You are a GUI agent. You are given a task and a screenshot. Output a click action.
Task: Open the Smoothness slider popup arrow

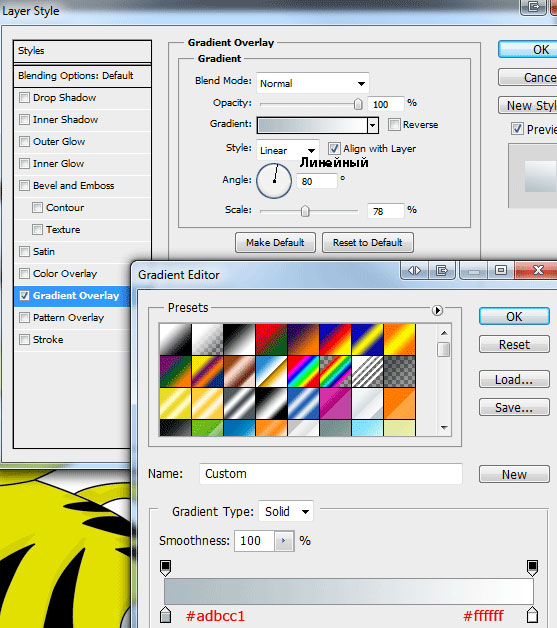pos(284,541)
